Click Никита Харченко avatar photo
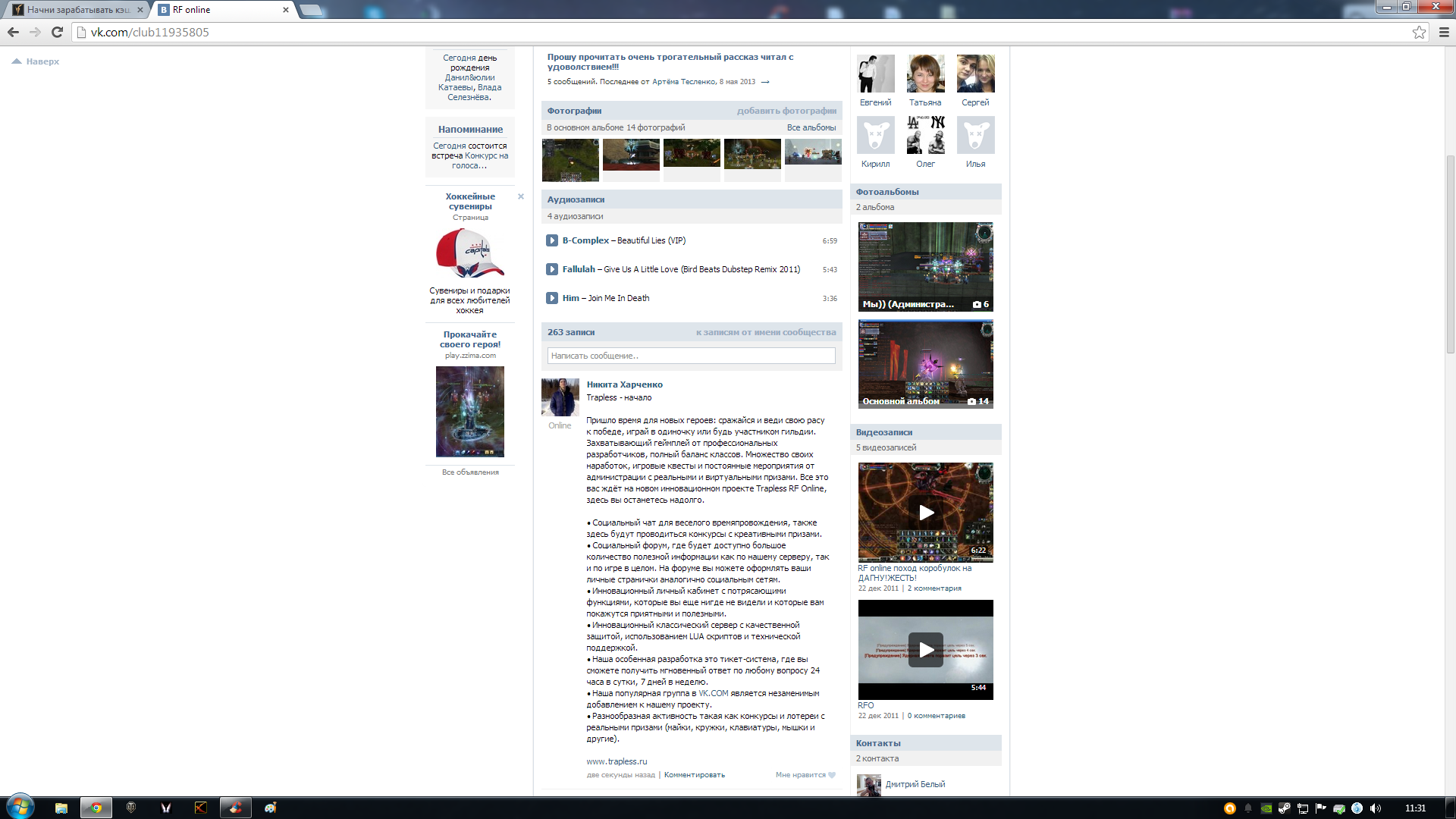The height and width of the screenshot is (819, 1456). click(x=560, y=397)
